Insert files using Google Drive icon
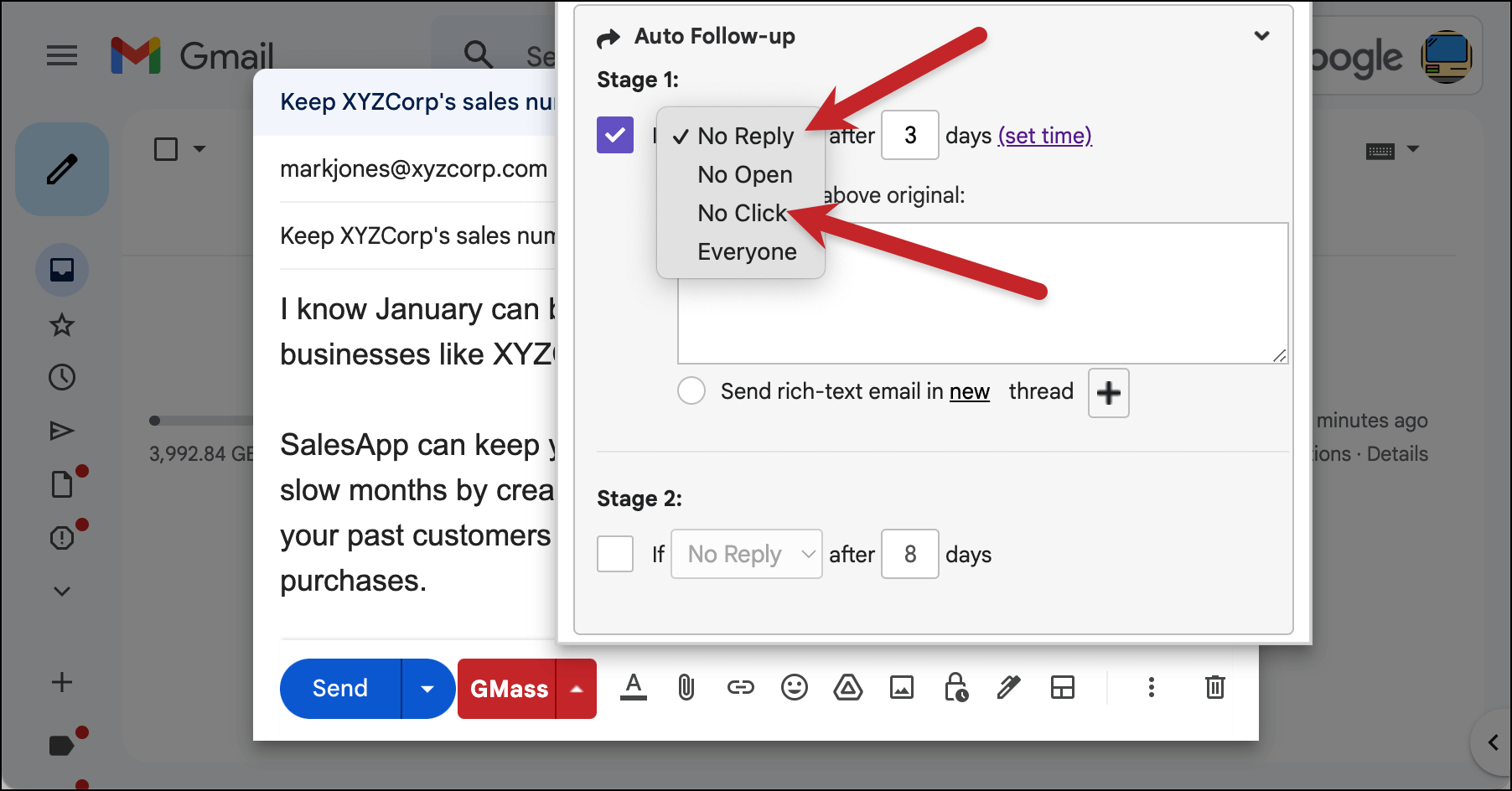 (x=848, y=688)
